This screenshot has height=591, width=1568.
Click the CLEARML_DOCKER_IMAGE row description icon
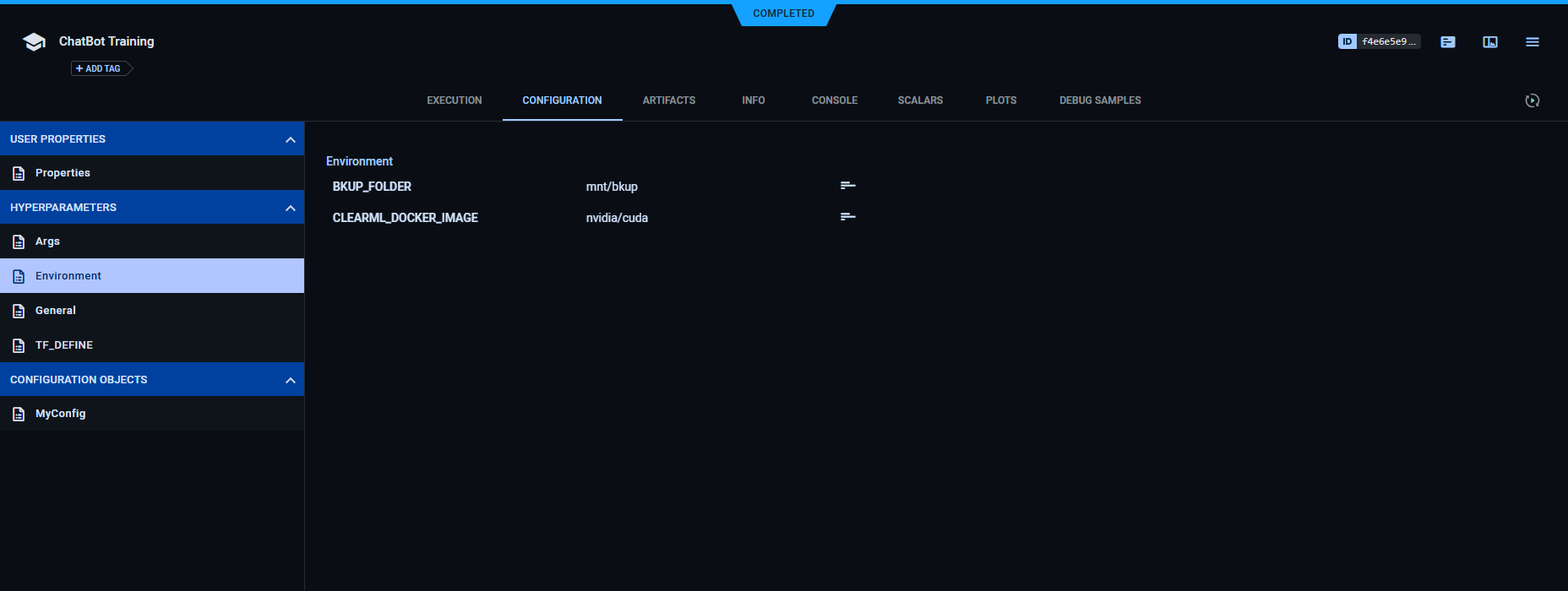click(x=848, y=217)
